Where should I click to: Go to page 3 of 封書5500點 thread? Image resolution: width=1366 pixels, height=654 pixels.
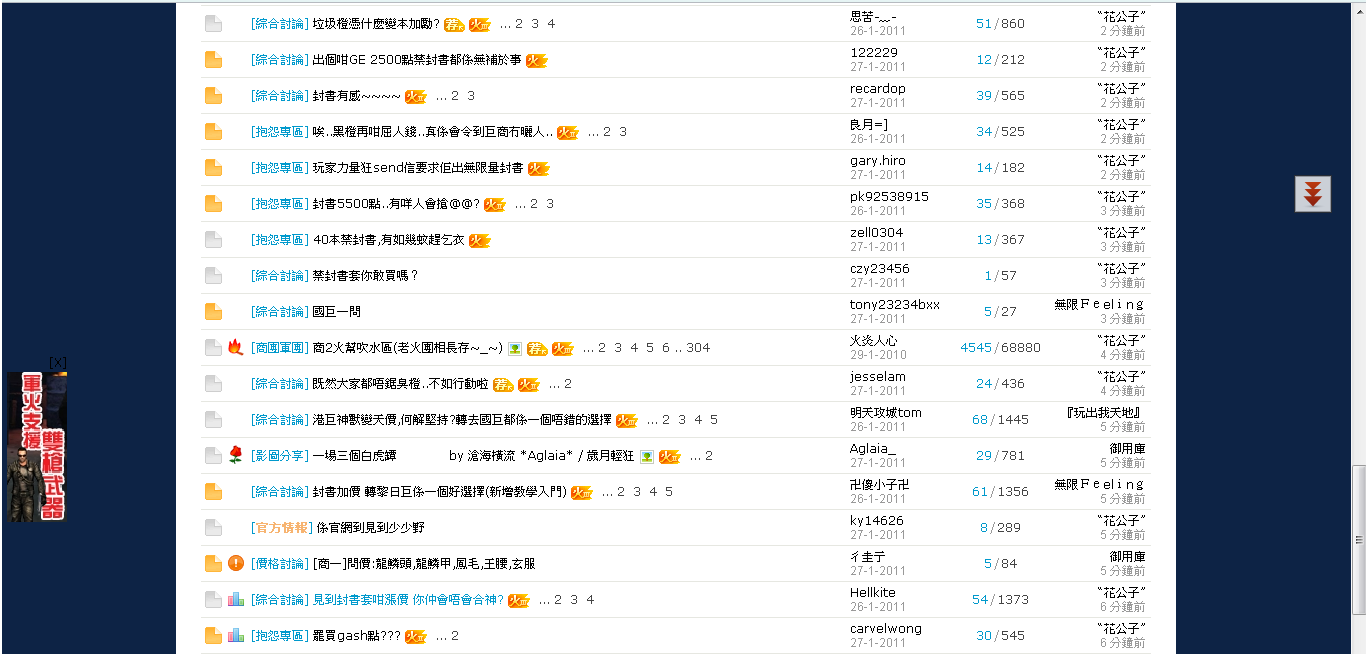(550, 204)
